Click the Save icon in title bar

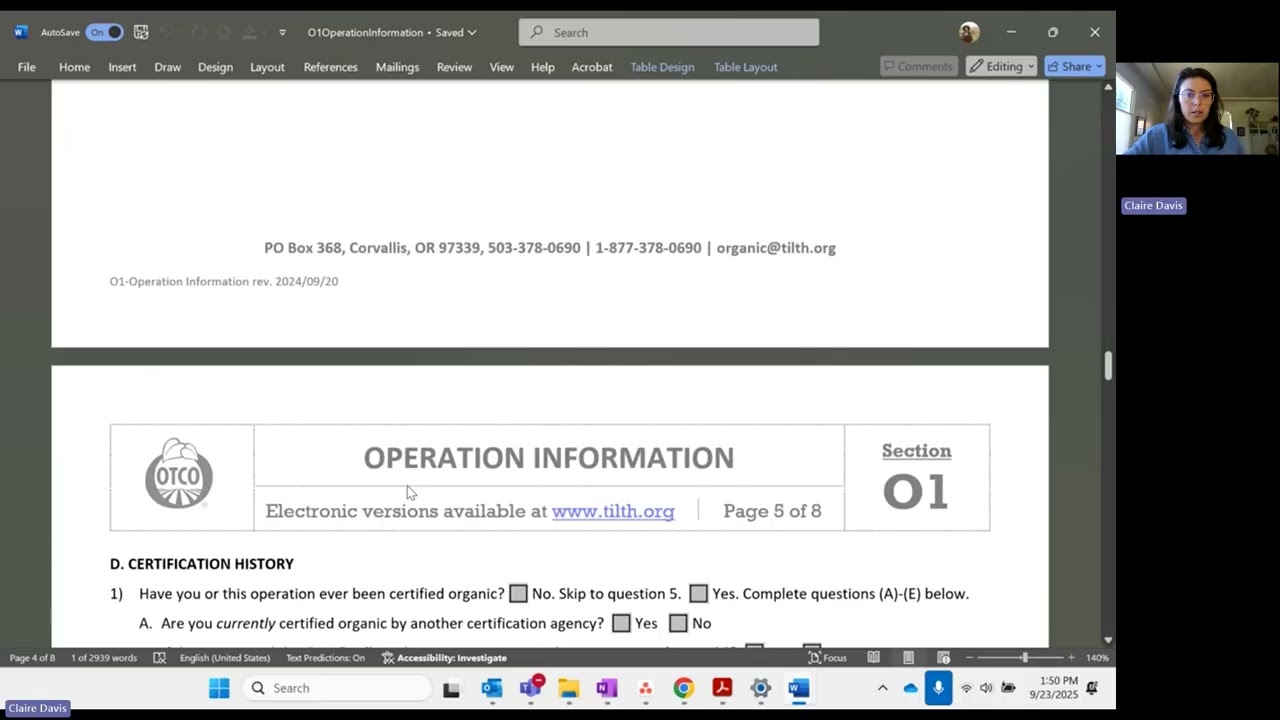pos(141,32)
